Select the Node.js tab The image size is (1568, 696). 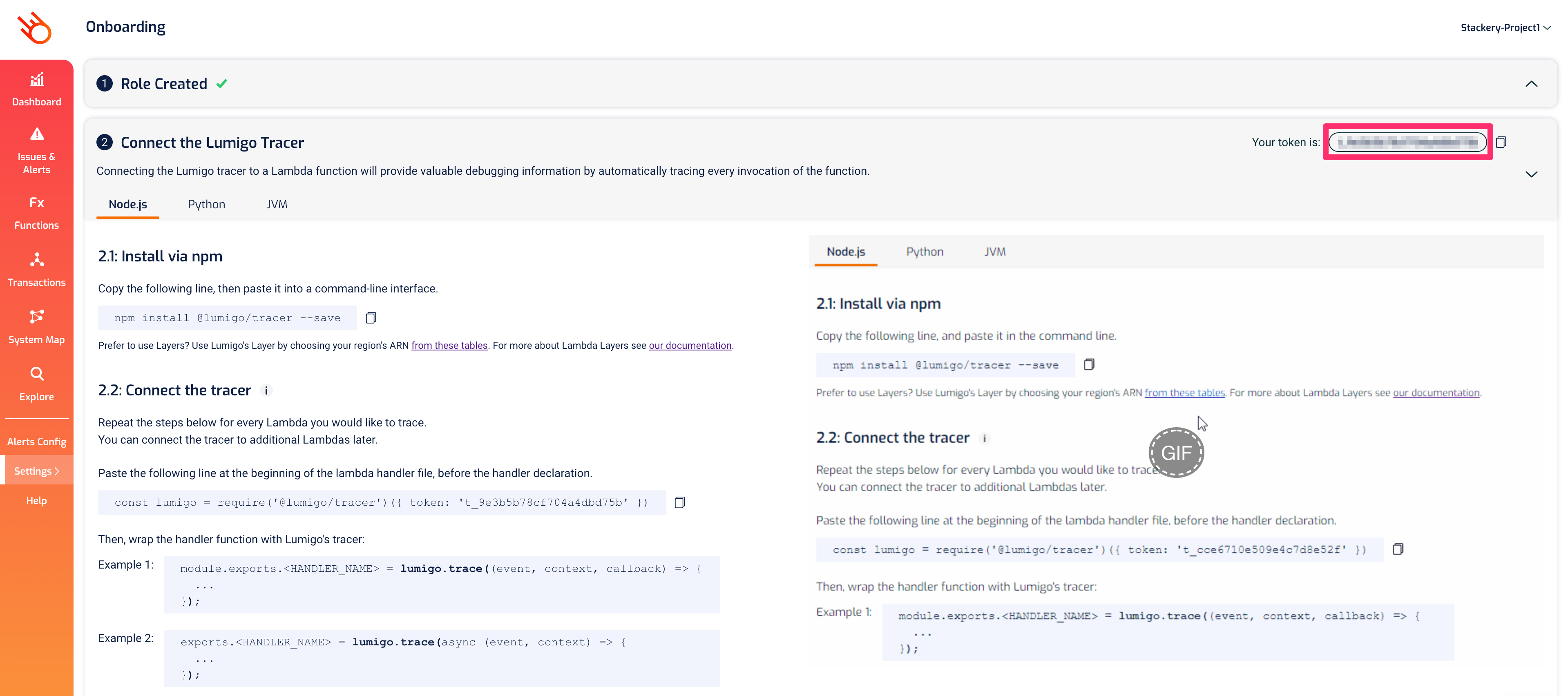[128, 205]
